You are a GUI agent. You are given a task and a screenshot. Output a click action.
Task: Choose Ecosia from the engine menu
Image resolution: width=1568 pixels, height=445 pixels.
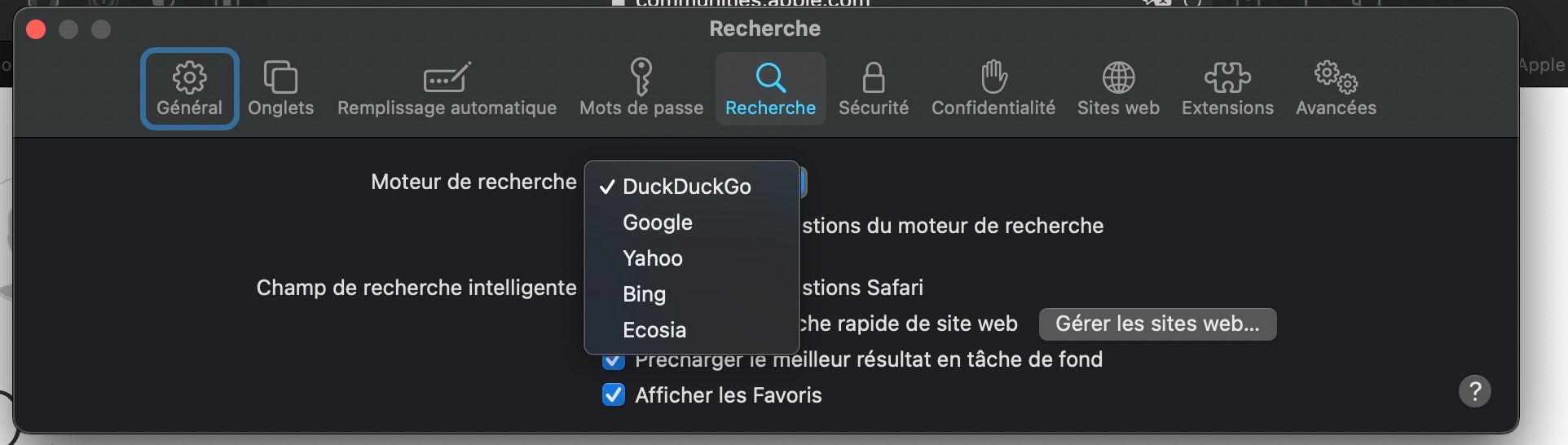[x=654, y=330]
